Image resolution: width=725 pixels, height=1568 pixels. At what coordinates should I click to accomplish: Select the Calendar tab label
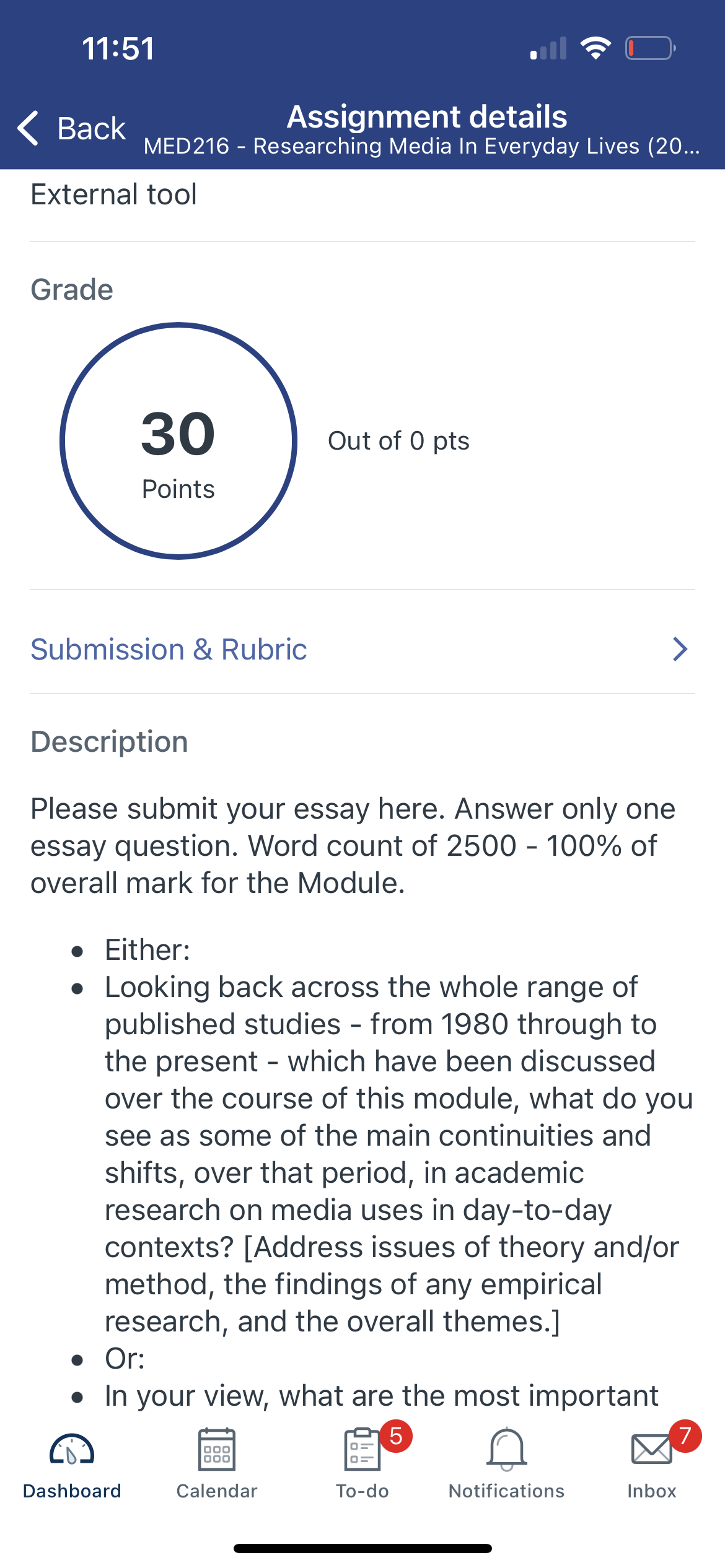[217, 1491]
